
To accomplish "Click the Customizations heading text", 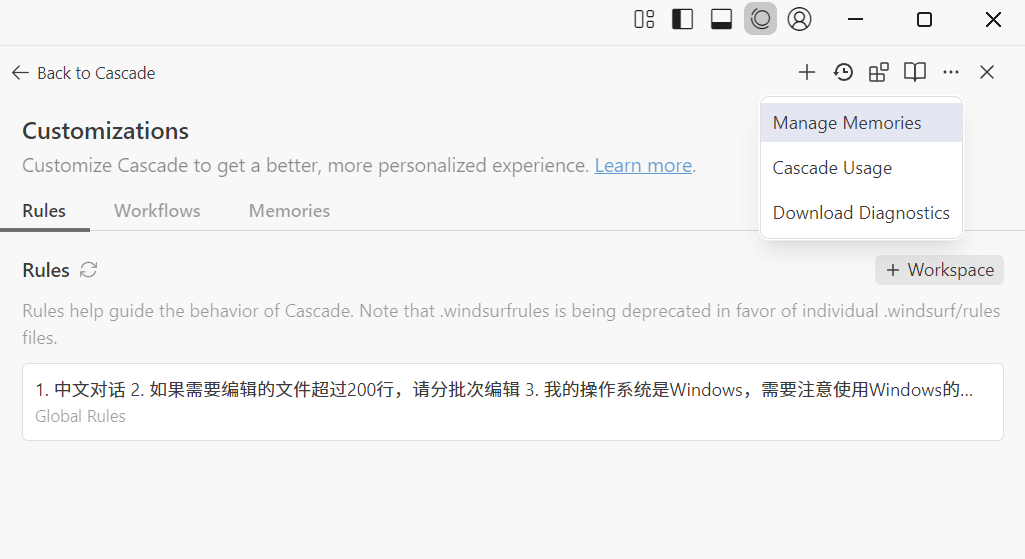I will tap(105, 131).
